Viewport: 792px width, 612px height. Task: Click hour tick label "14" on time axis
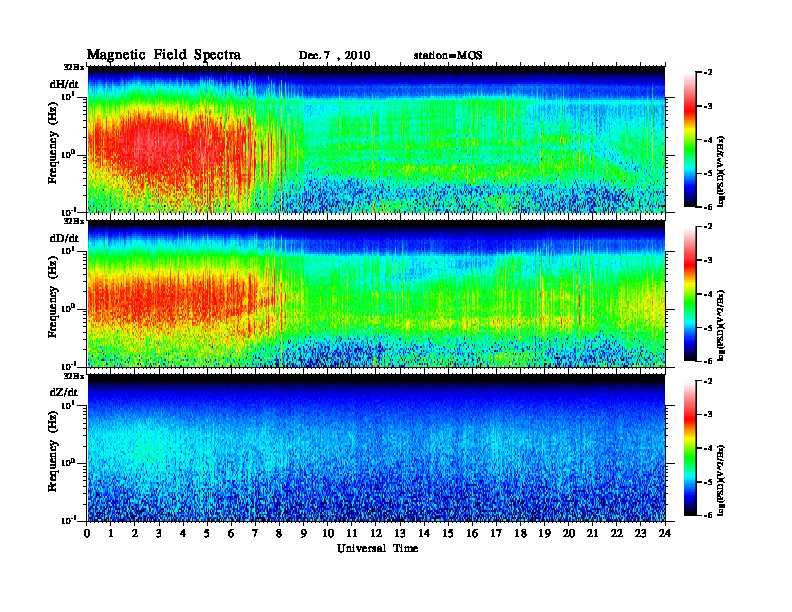[424, 533]
